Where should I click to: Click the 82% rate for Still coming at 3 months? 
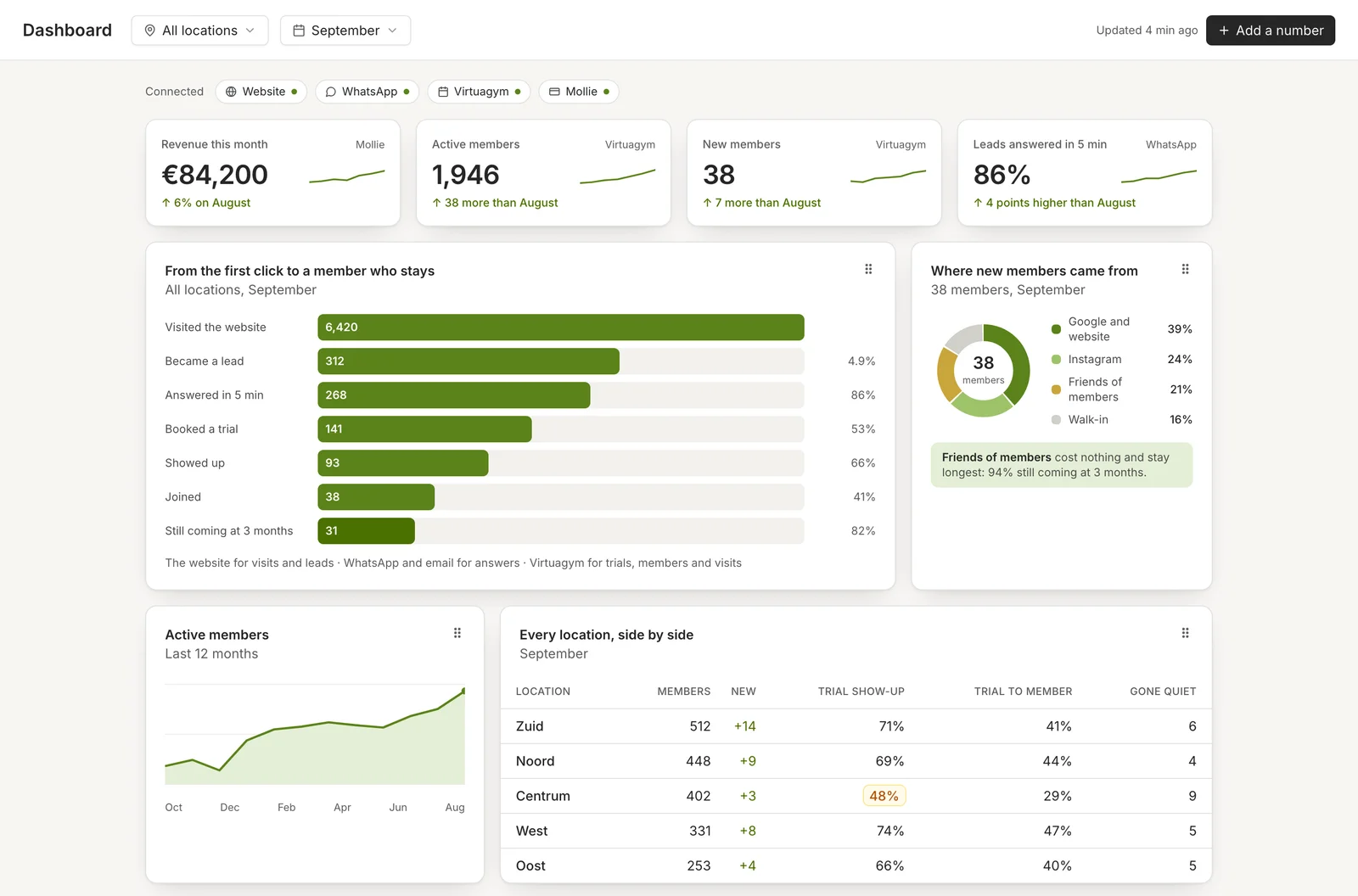863,531
